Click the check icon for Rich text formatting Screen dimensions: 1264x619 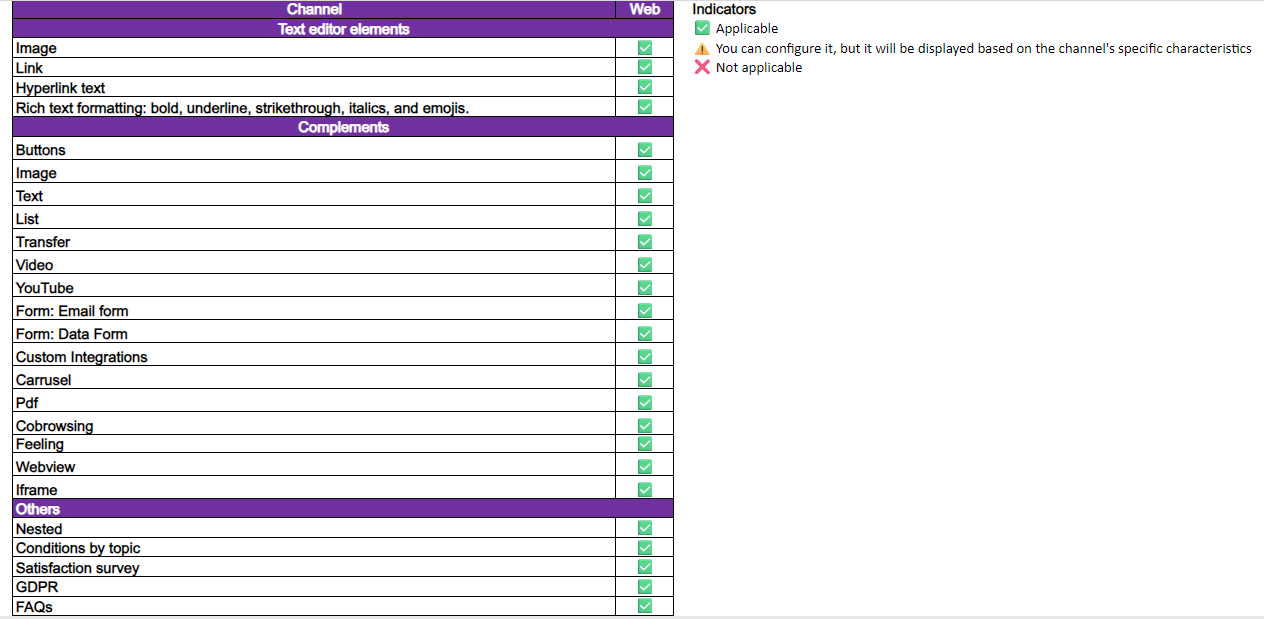pos(645,107)
